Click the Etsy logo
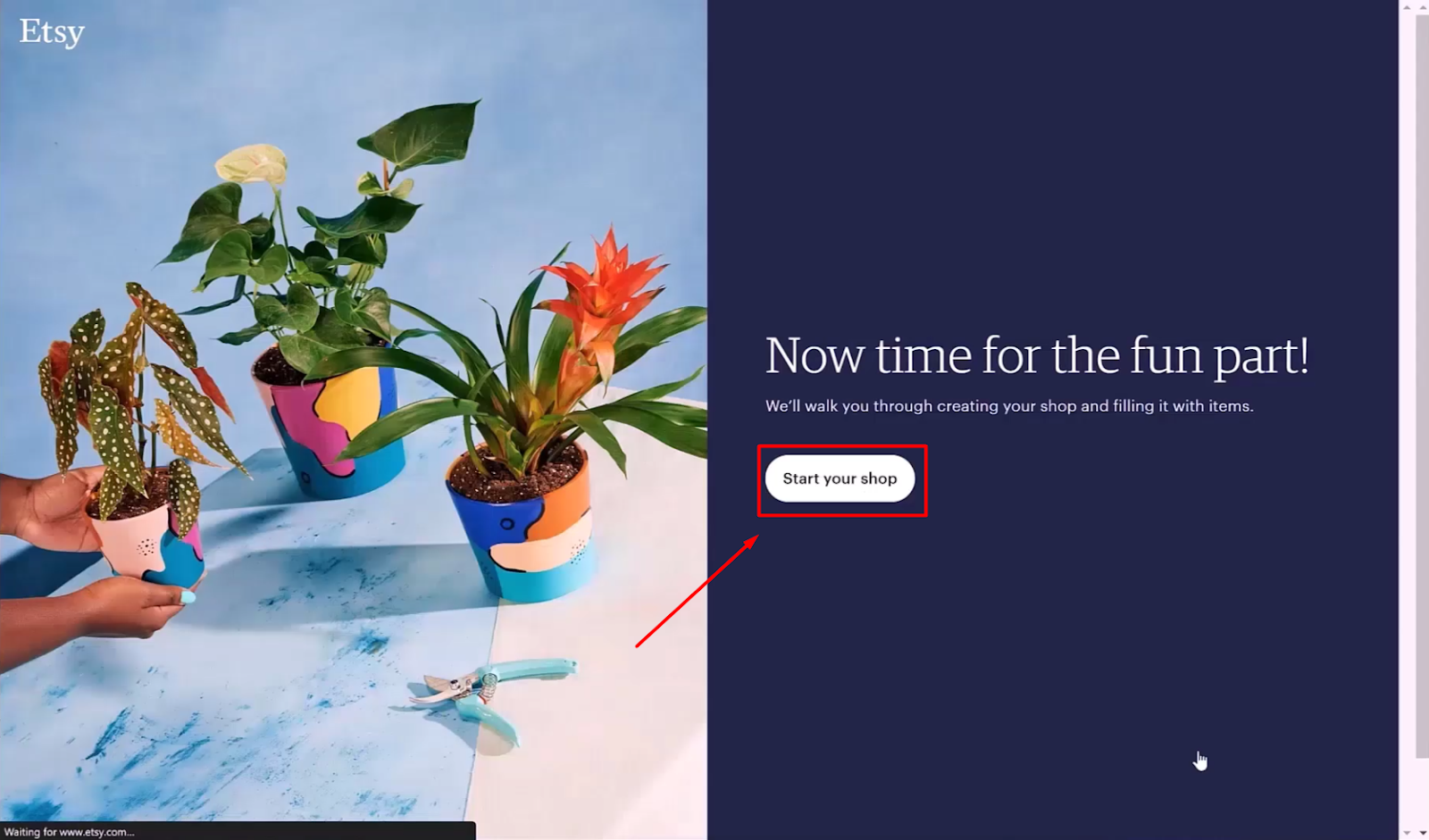 52,32
